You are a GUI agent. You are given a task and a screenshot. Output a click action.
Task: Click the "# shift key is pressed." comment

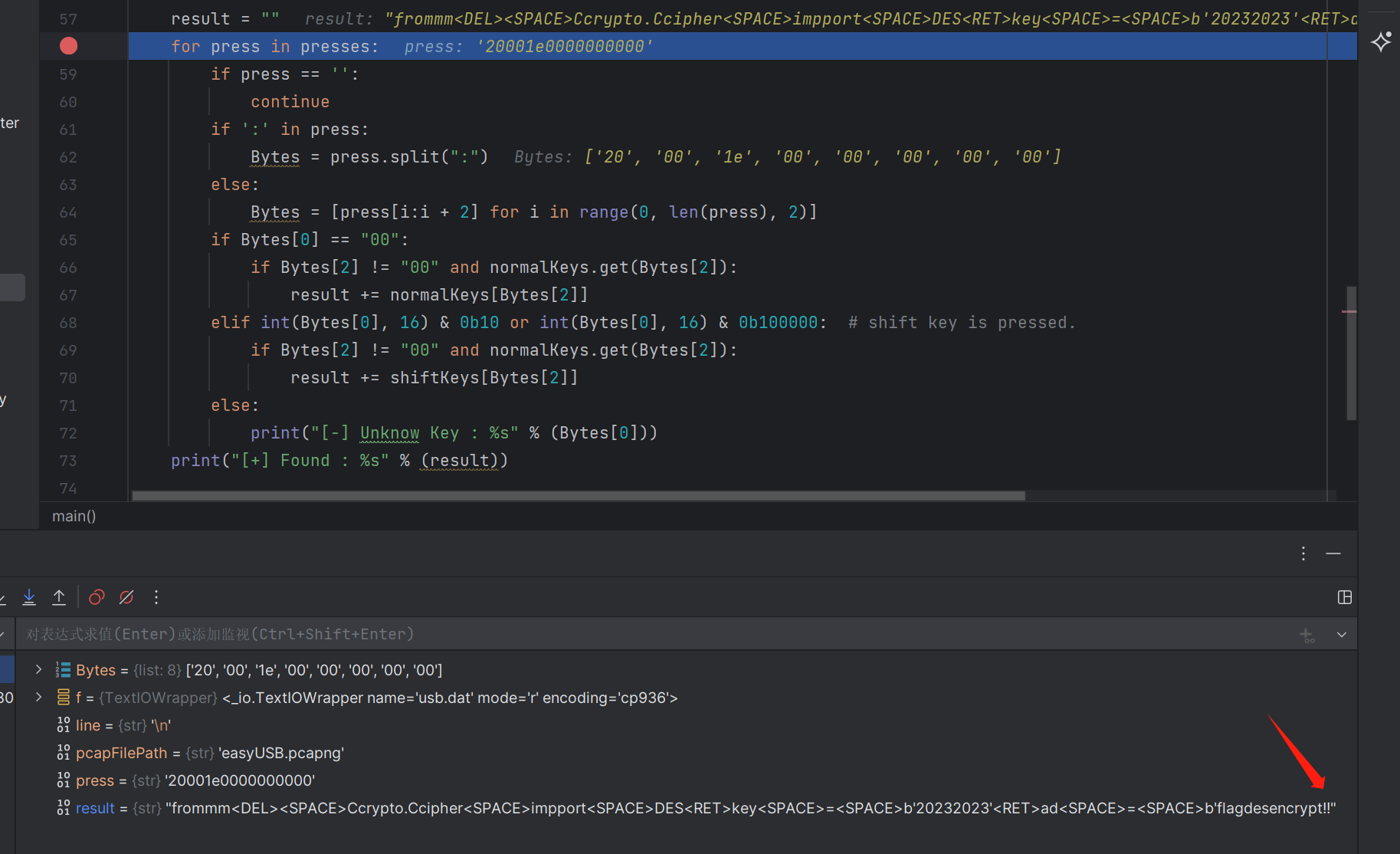click(x=962, y=323)
